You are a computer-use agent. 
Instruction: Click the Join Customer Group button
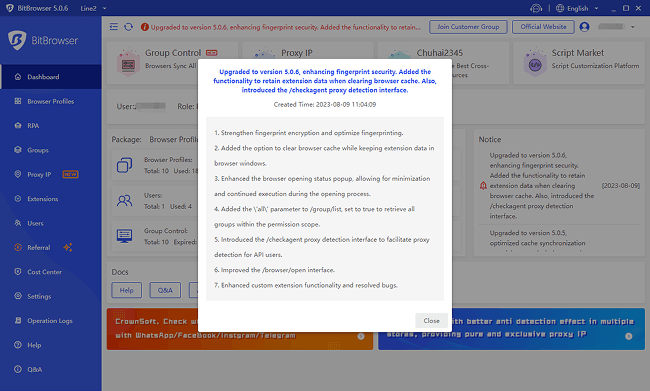tap(468, 27)
